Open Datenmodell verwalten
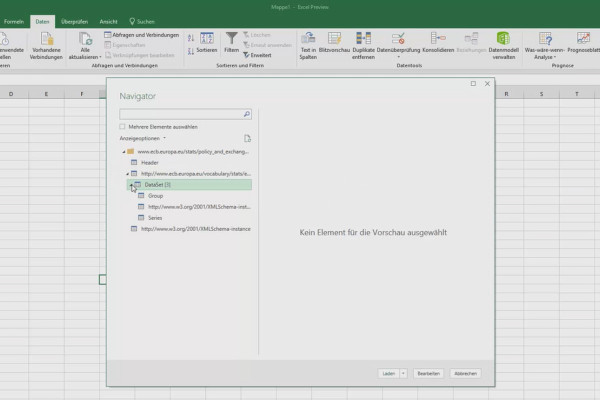 click(504, 46)
